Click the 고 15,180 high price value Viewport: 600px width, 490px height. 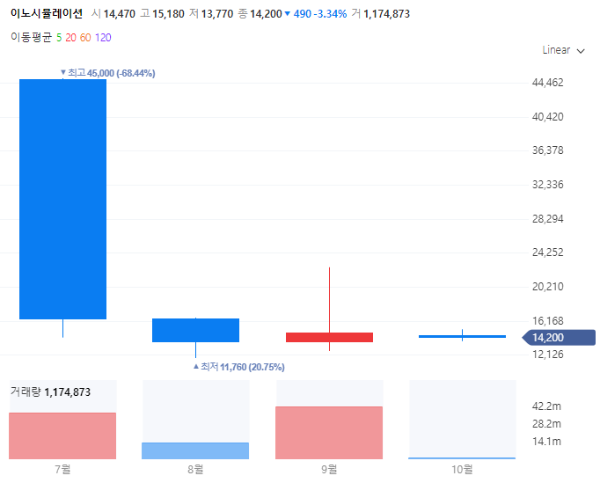tap(163, 14)
